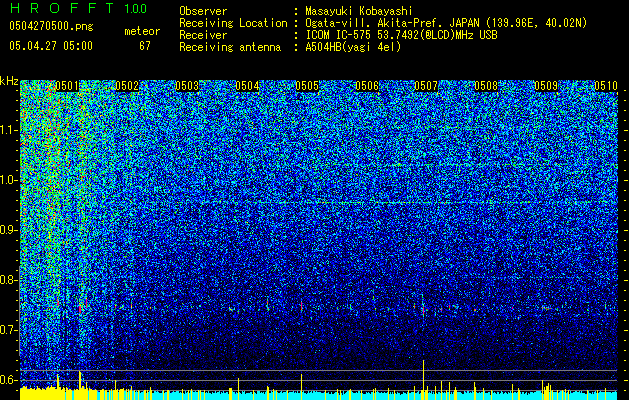Screen dimensions: 629x400
Task: Click the 0507 time marker
Action: coord(426,86)
